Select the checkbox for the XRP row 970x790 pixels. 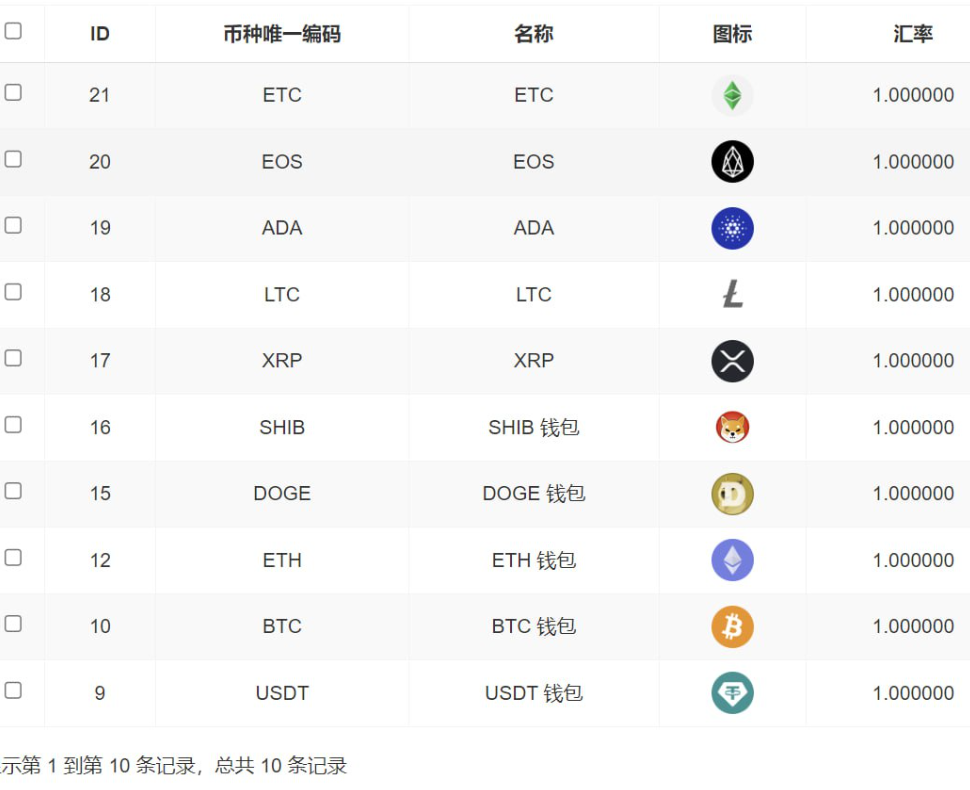[x=13, y=358]
